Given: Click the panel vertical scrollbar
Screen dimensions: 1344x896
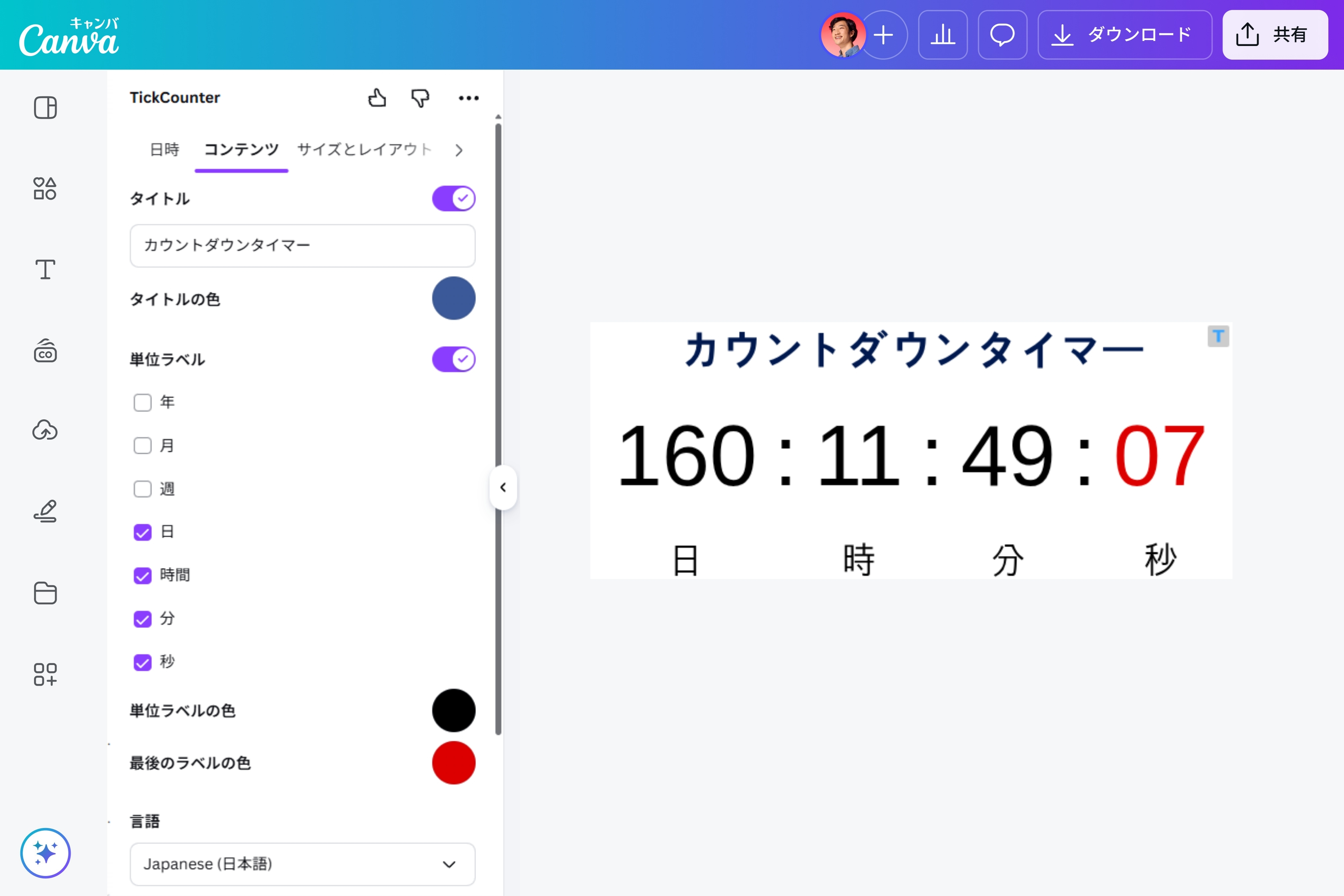Looking at the screenshot, I should click(x=498, y=429).
